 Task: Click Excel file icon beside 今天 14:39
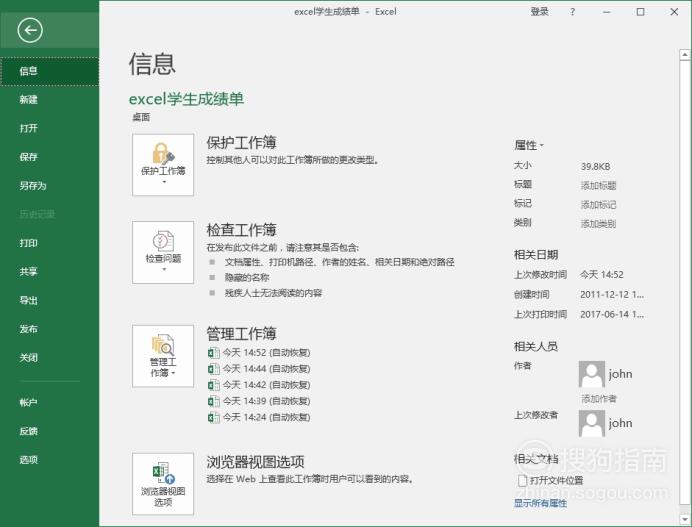pos(214,401)
